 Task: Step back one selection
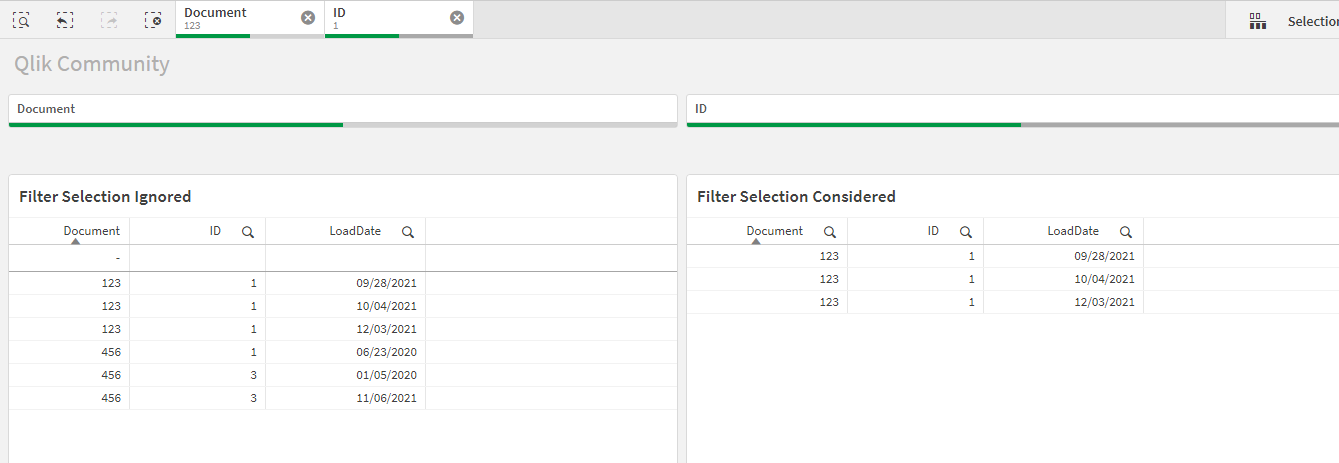pyautogui.click(x=65, y=19)
